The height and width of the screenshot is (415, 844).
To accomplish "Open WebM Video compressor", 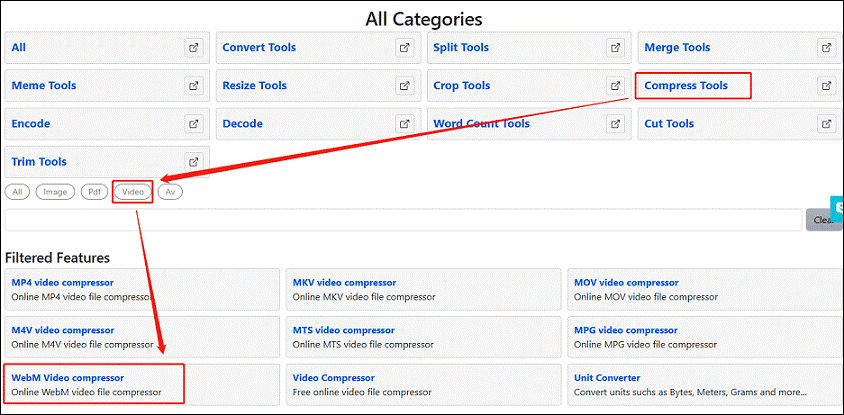I will pos(67,378).
